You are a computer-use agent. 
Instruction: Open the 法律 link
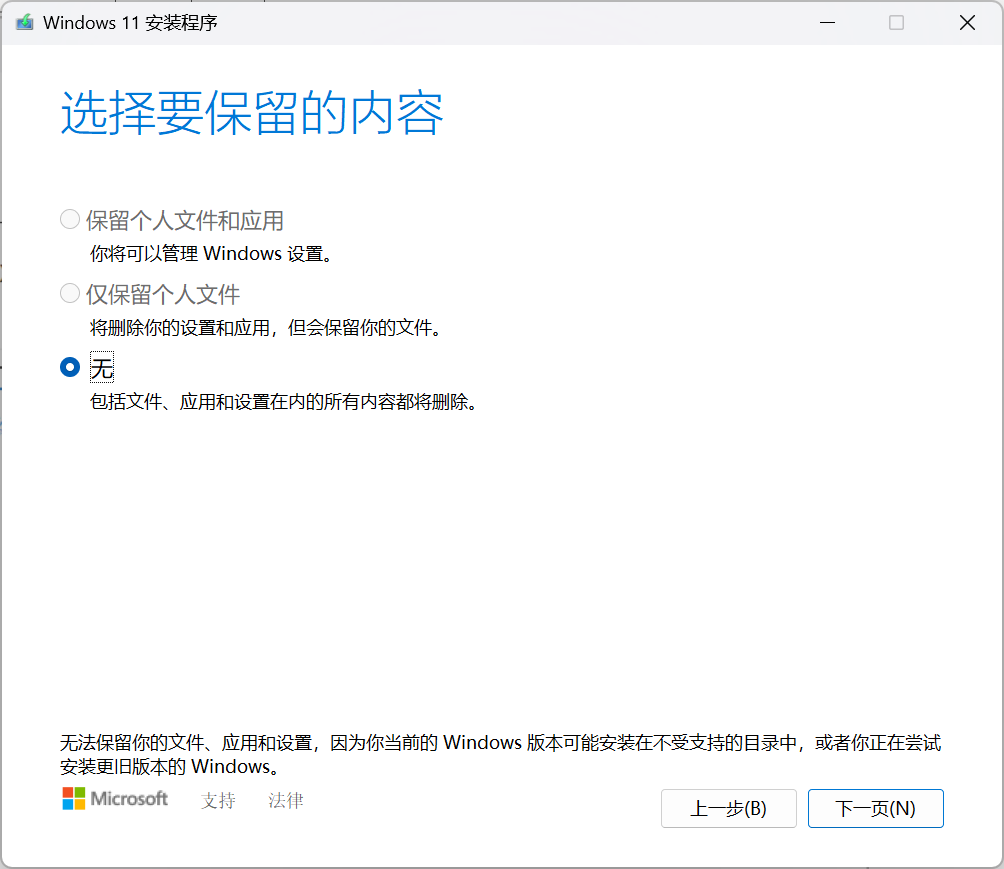click(x=286, y=800)
